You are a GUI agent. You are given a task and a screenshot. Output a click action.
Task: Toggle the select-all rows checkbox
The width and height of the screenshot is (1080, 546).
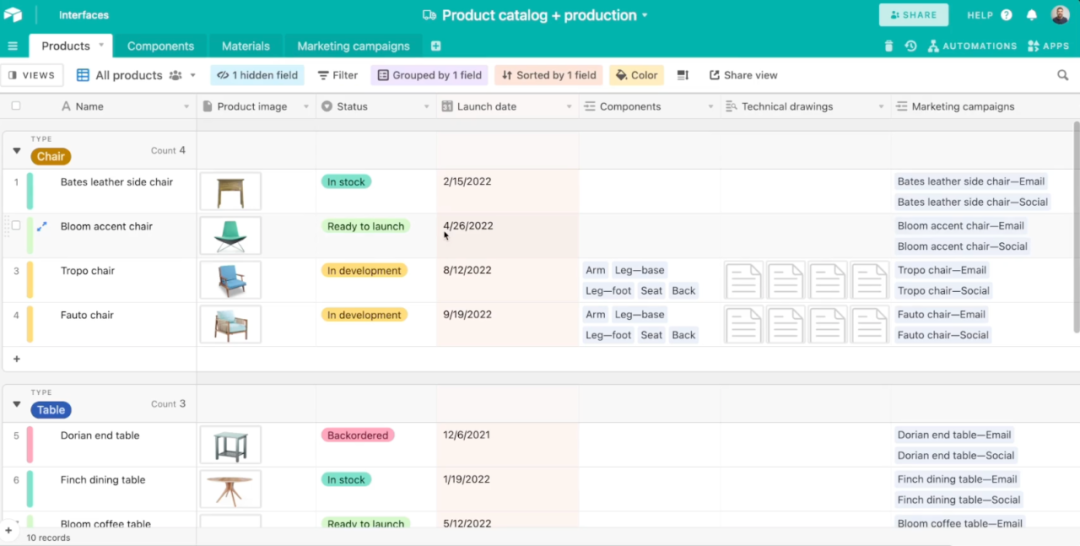pos(16,106)
